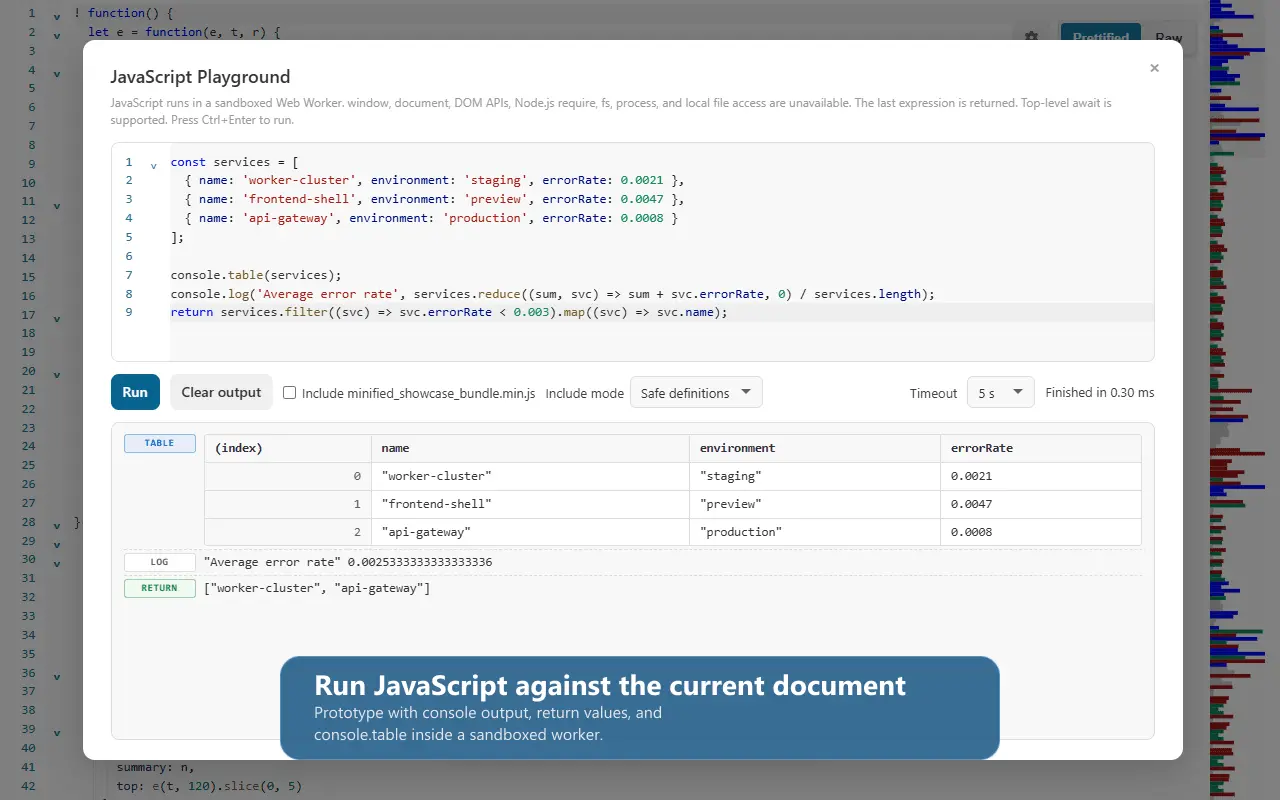The image size is (1280, 800).
Task: Select the "production" table cell
Action: (x=814, y=532)
